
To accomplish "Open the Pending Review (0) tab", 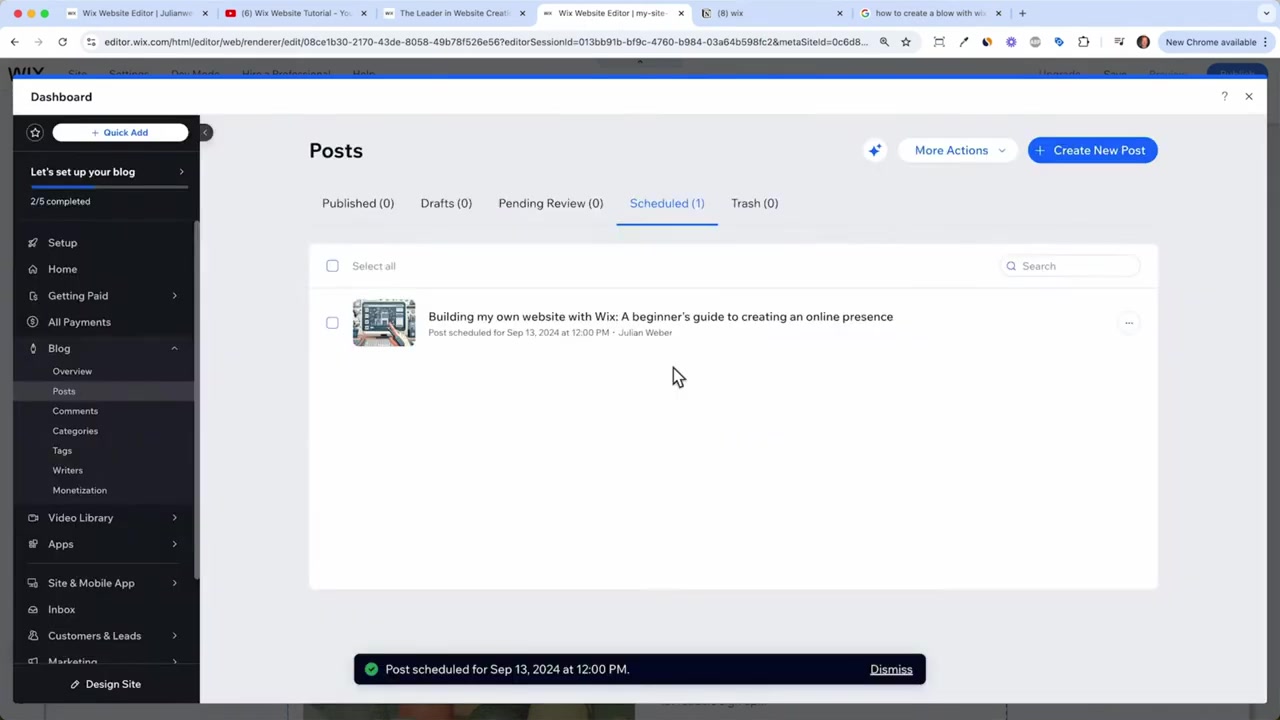I will point(551,203).
